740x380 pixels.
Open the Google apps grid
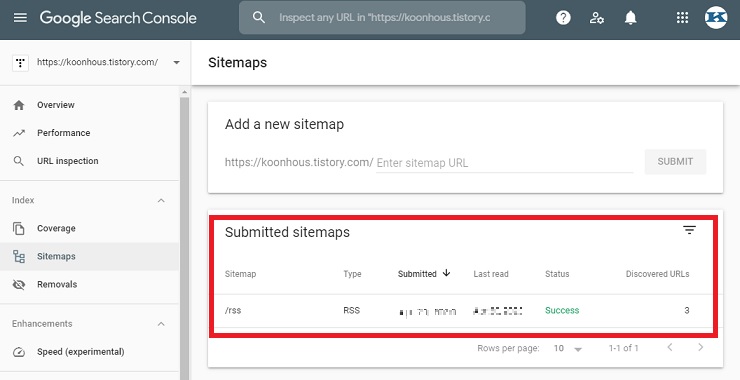682,18
